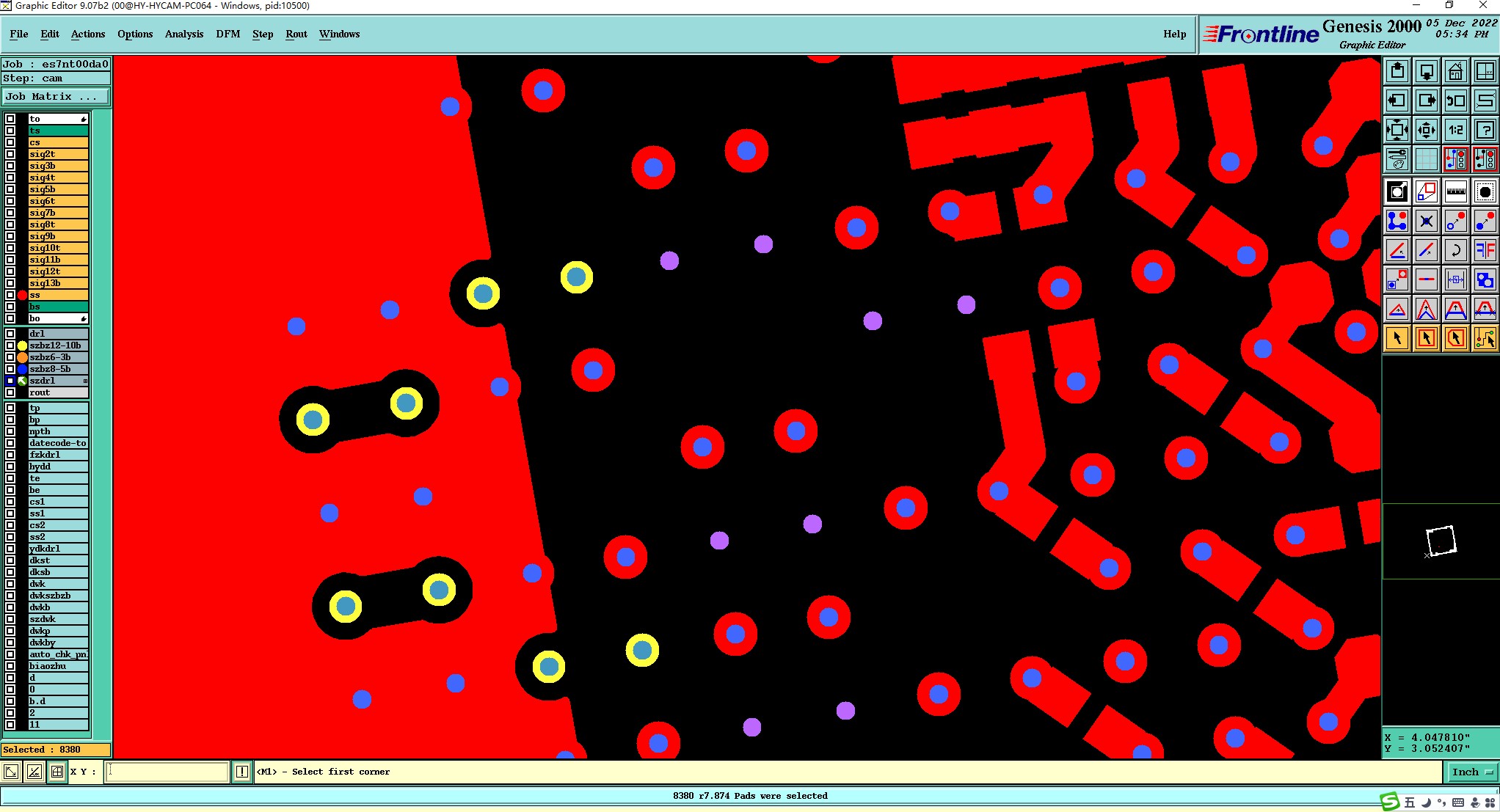Open the Analysis menu

(x=183, y=34)
